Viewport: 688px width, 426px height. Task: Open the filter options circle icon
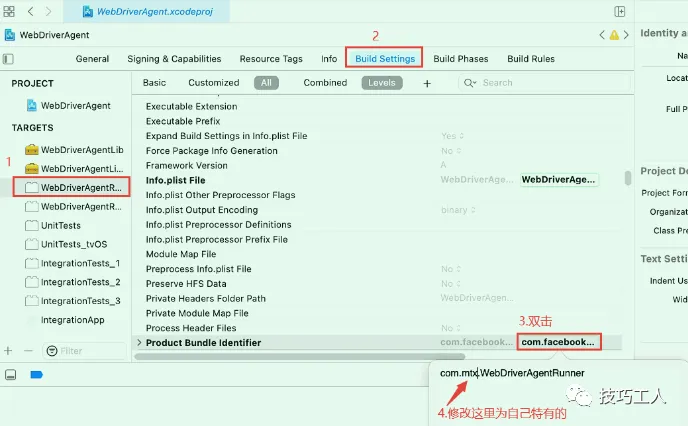pyautogui.click(x=52, y=351)
